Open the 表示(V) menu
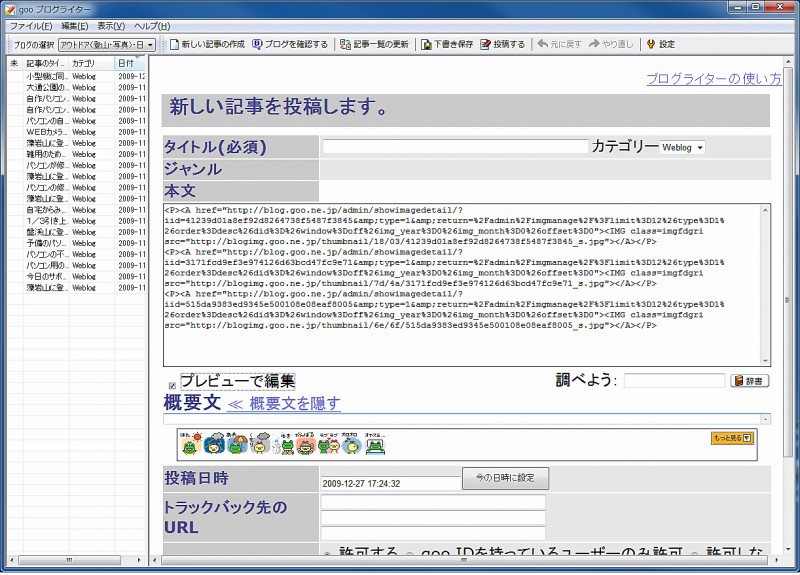 (111, 25)
